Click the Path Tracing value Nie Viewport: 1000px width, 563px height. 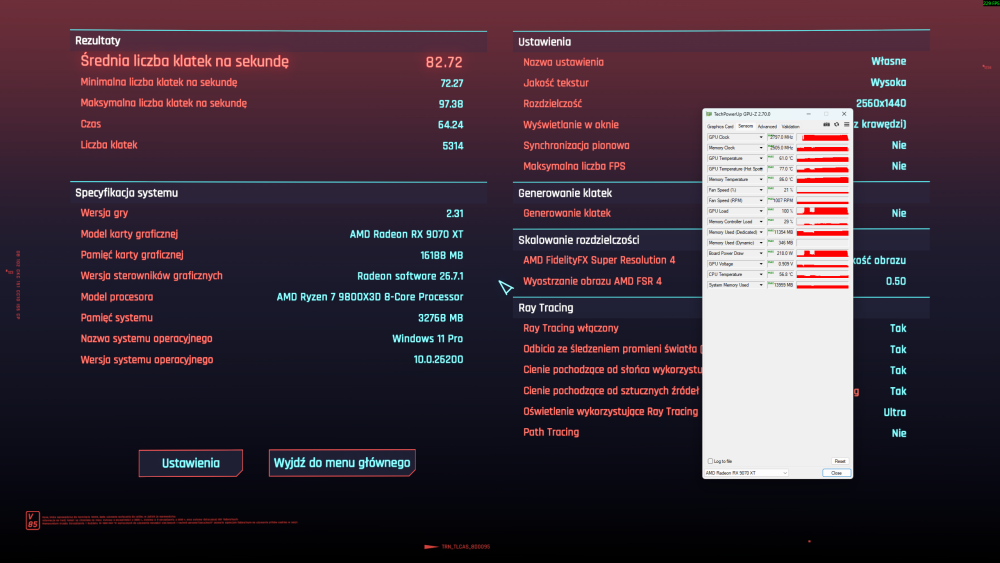click(899, 434)
